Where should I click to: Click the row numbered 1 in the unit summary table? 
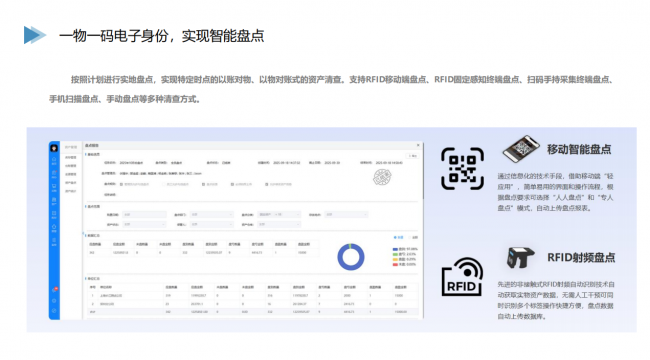tap(252, 296)
